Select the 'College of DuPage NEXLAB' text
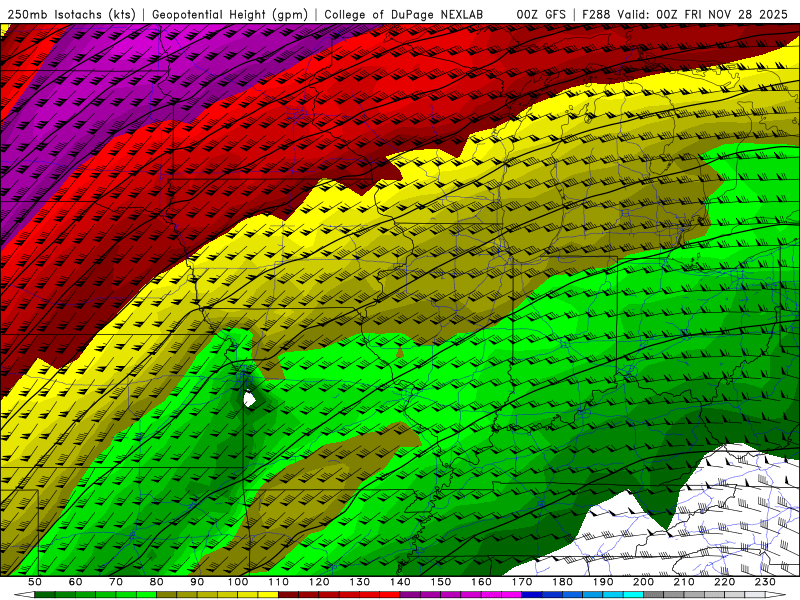The width and height of the screenshot is (800, 600). tap(404, 15)
